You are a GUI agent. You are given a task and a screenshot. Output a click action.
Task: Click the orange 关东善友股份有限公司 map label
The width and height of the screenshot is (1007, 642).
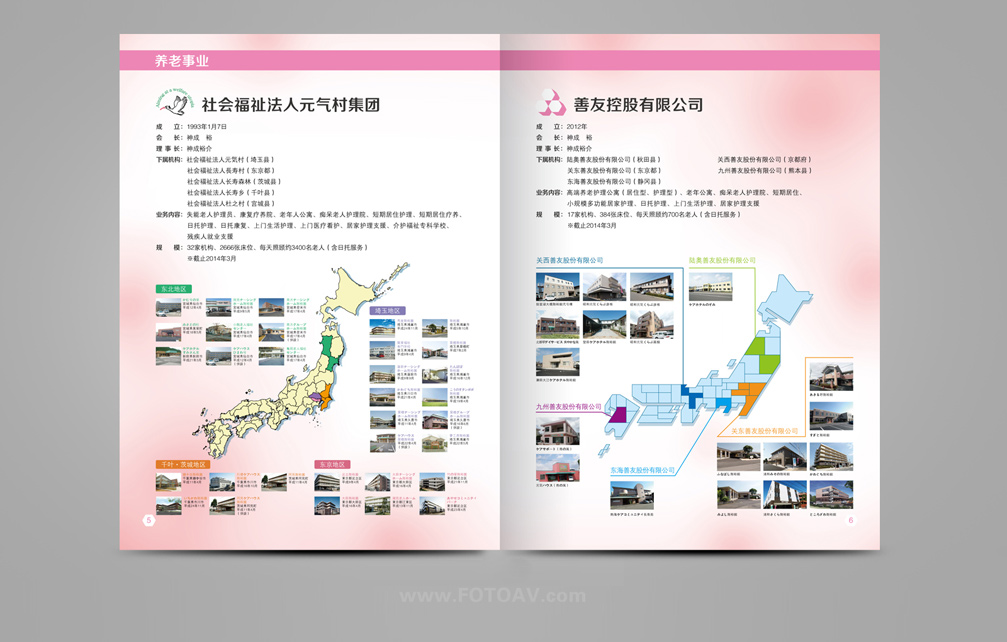coord(764,431)
